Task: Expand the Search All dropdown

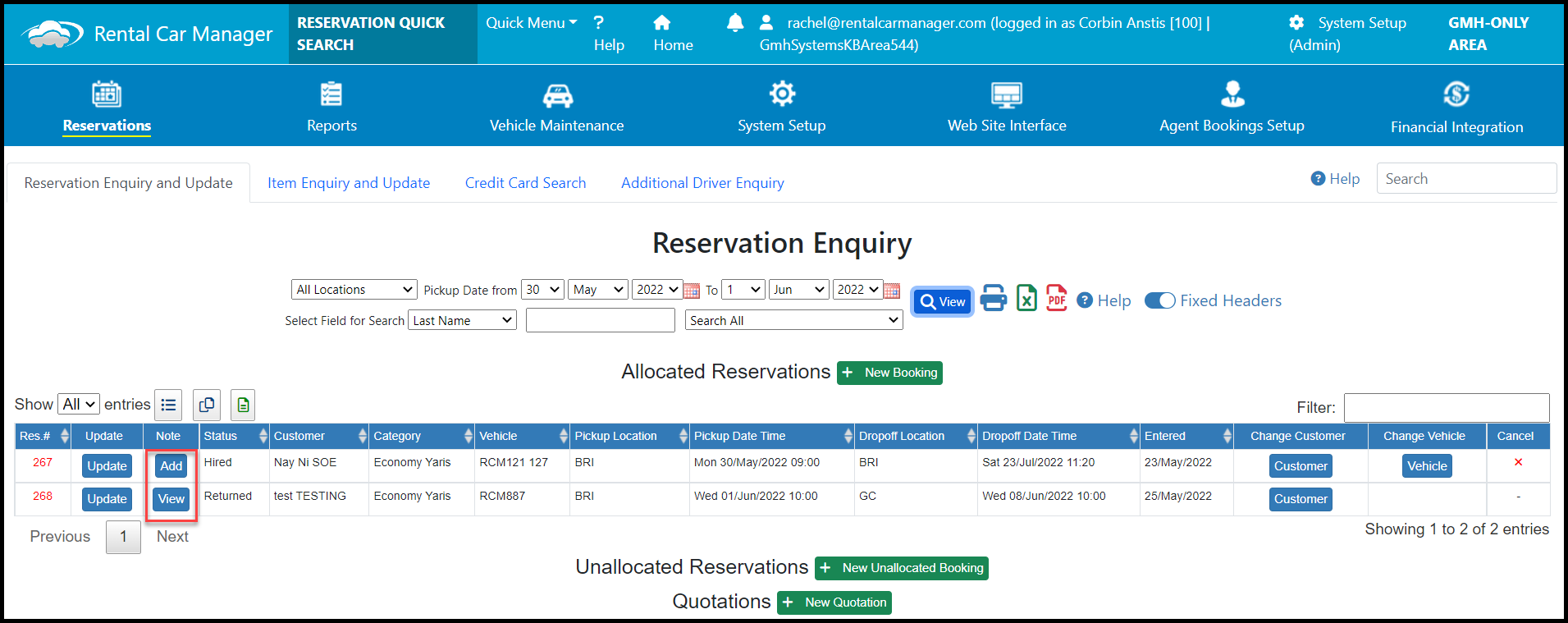Action: tap(793, 321)
